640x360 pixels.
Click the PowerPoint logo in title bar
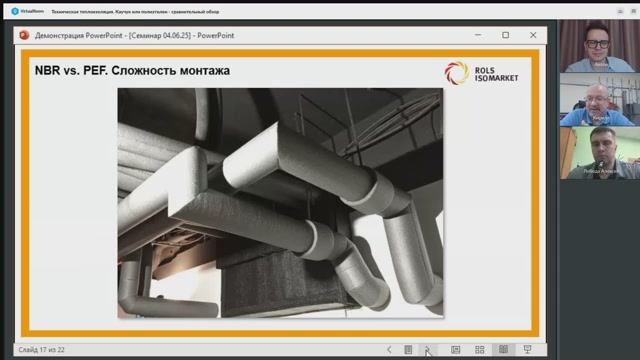(x=24, y=35)
